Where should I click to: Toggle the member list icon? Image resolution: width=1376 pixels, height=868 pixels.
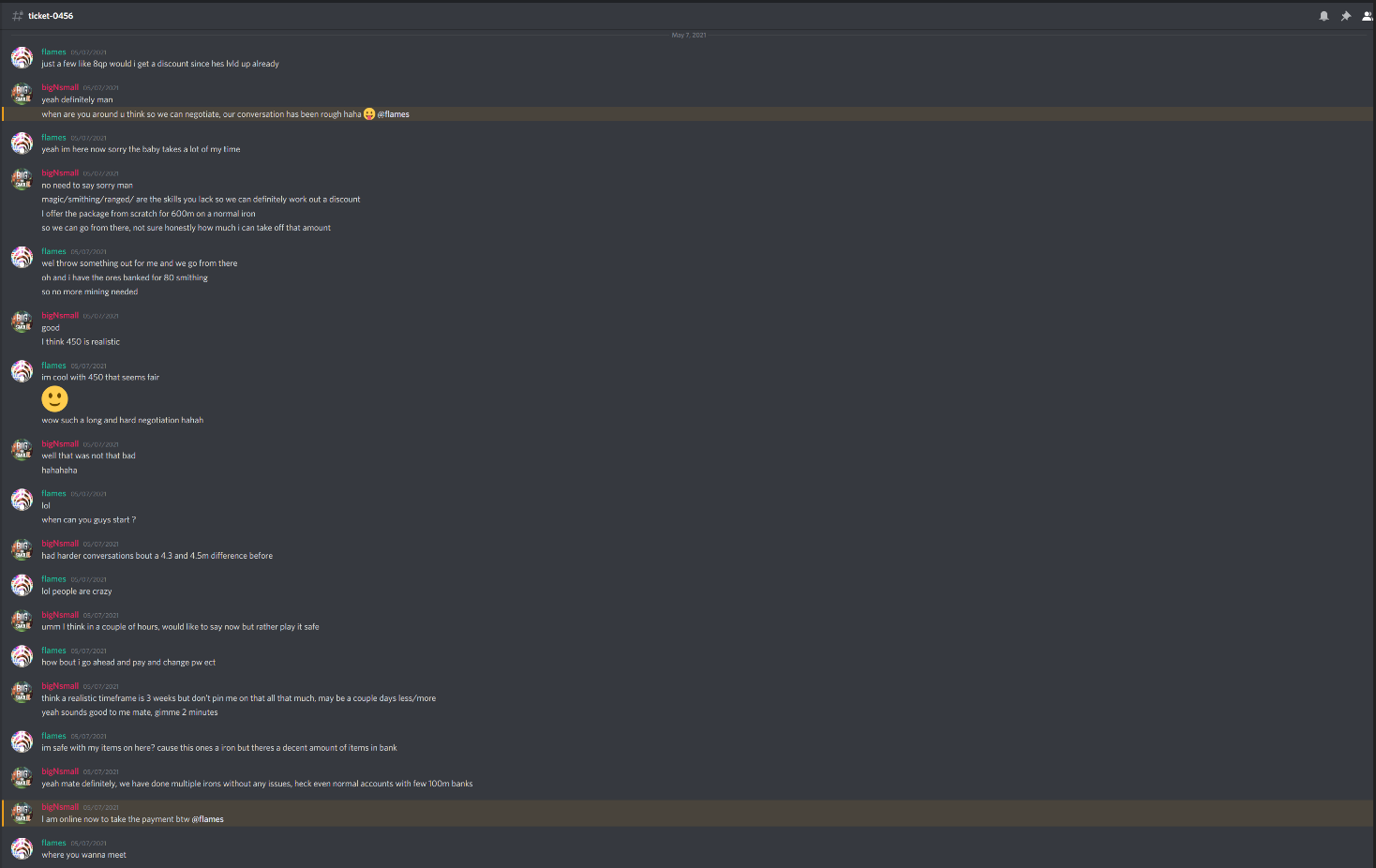click(x=1368, y=16)
